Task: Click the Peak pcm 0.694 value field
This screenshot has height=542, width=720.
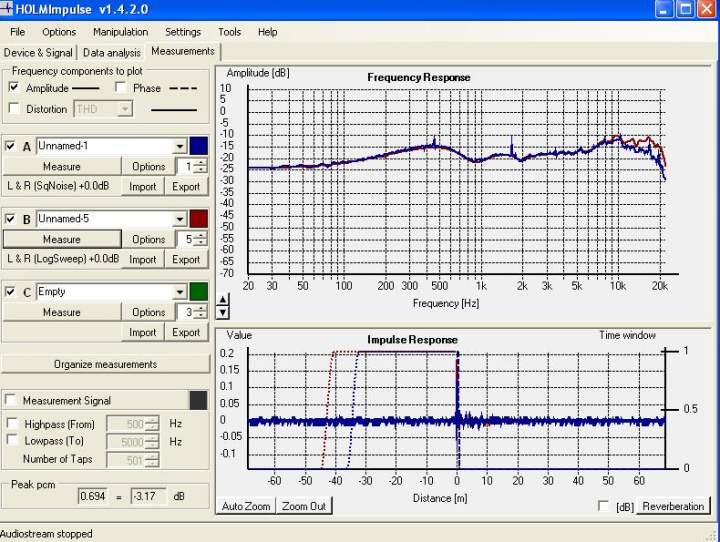Action: (93, 496)
